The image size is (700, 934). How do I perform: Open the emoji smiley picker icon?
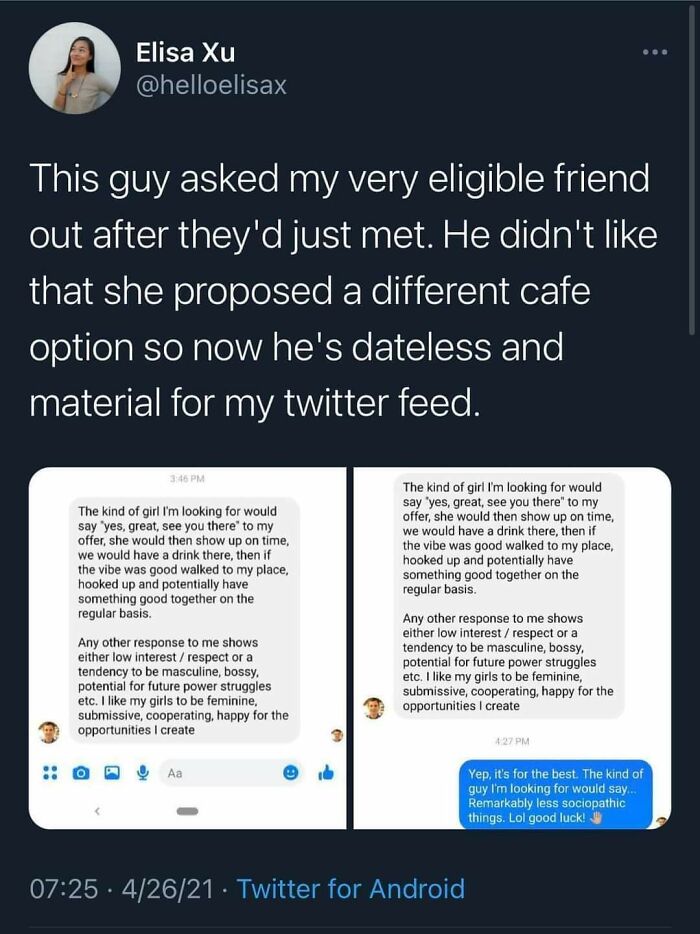pyautogui.click(x=292, y=771)
